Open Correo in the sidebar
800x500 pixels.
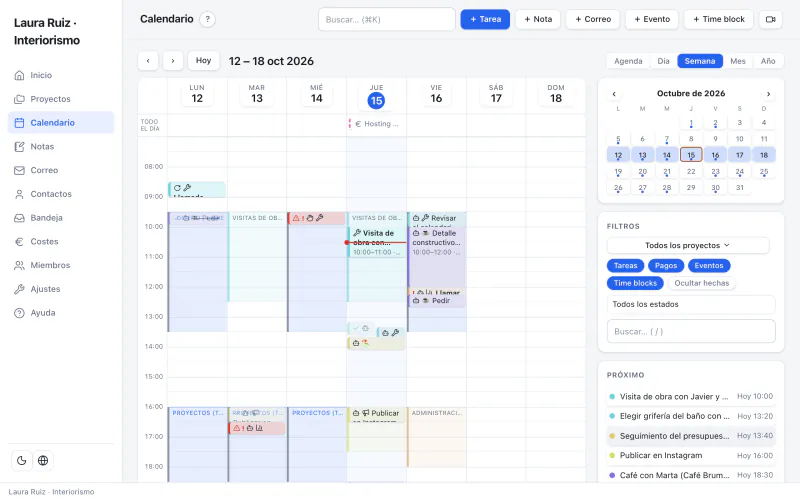pyautogui.click(x=61, y=170)
